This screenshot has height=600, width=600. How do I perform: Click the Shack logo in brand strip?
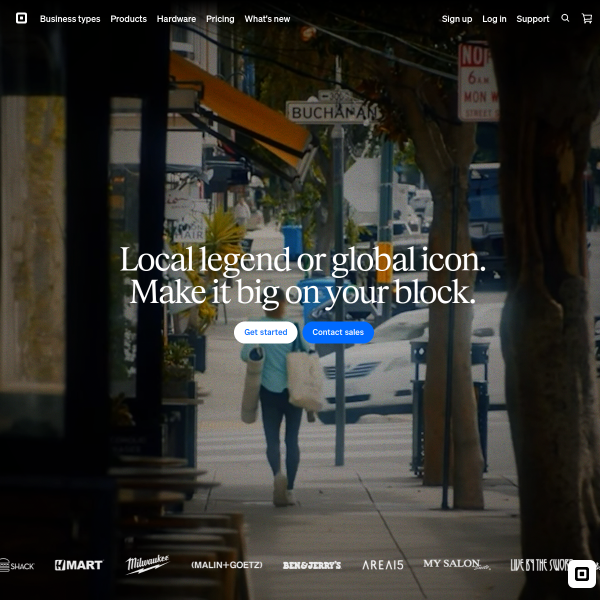pyautogui.click(x=17, y=565)
